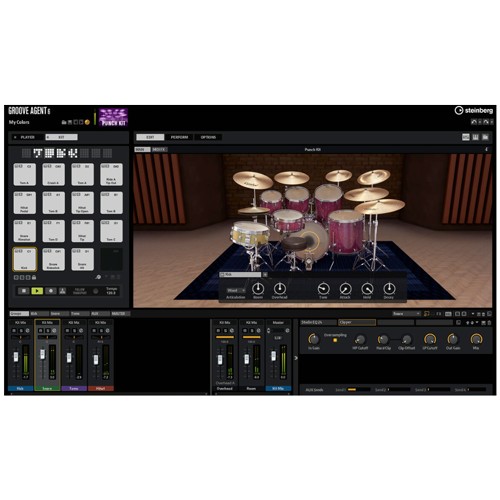Open the PERFORM tab
Viewport: 500px width, 500px height.
coord(179,137)
